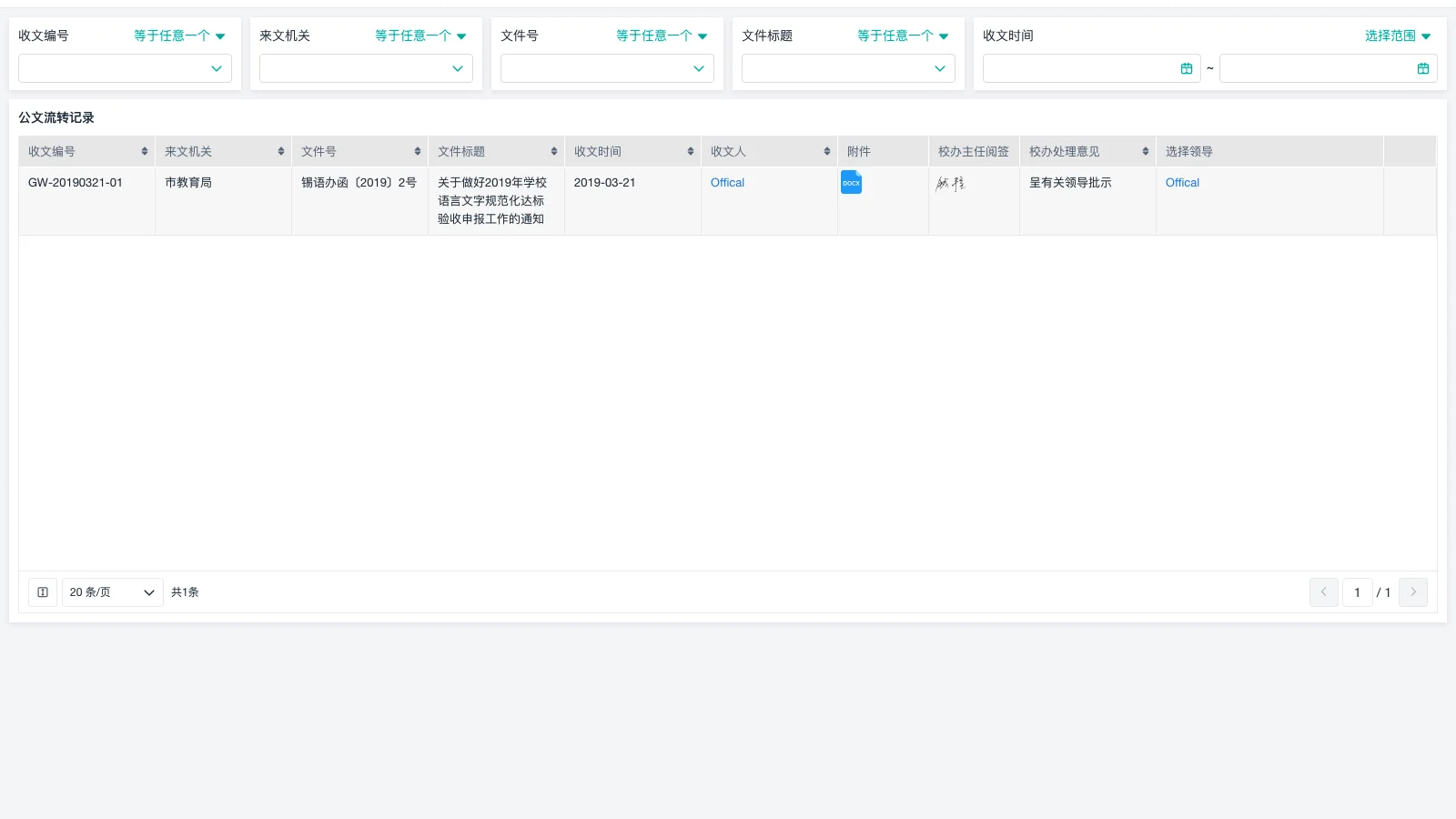Click the column settings icon beside page size

click(x=43, y=592)
